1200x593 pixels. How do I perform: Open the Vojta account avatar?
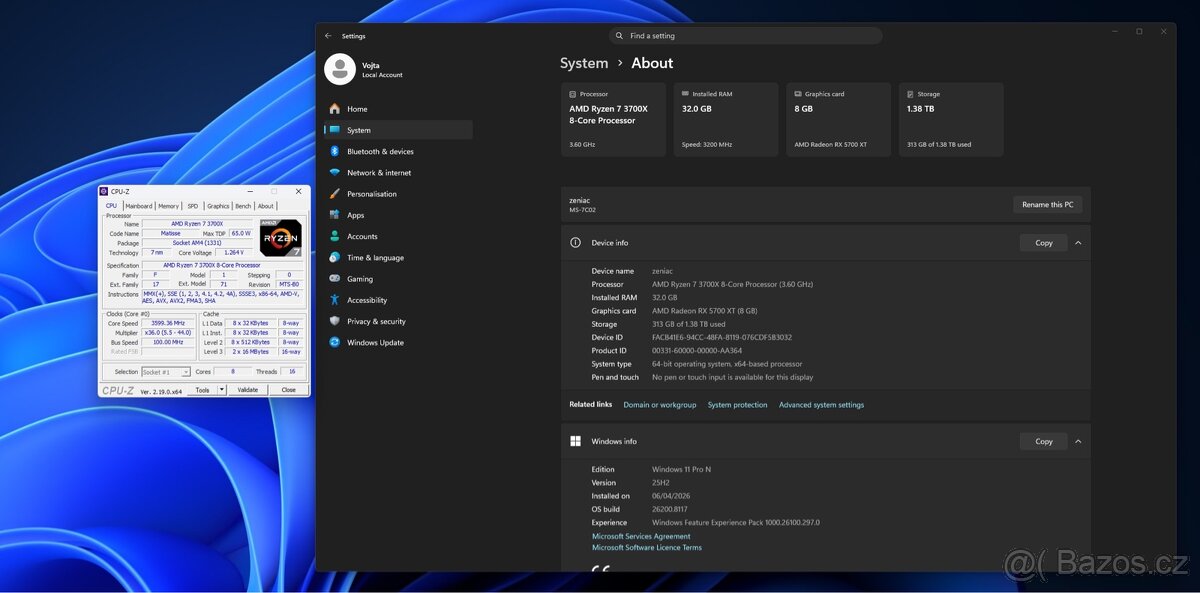pos(340,69)
